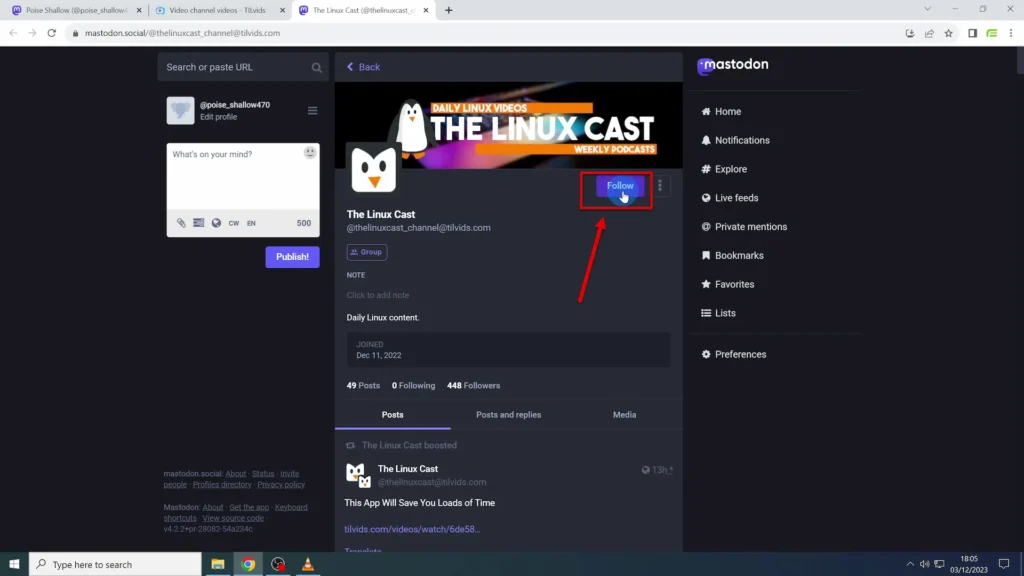Open the browser side panel icon
This screenshot has width=1024, height=576.
[972, 33]
